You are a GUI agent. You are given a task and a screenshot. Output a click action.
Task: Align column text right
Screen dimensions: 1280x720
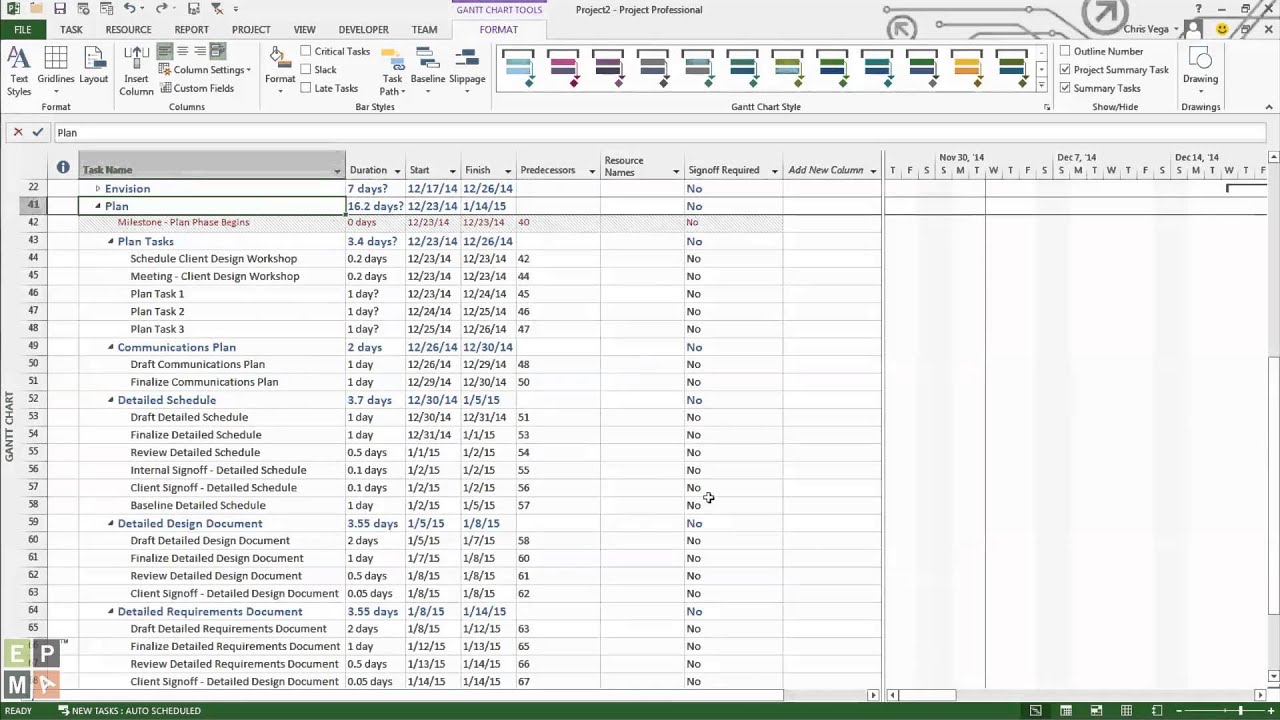click(200, 51)
